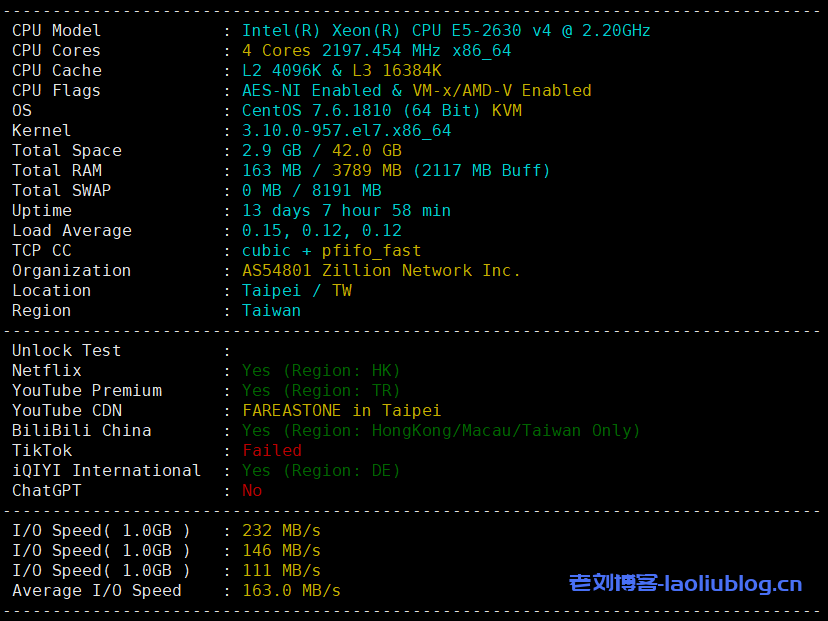Click the AS54801 Zillion Network Inc. text
The height and width of the screenshot is (621, 828).
coord(381,271)
